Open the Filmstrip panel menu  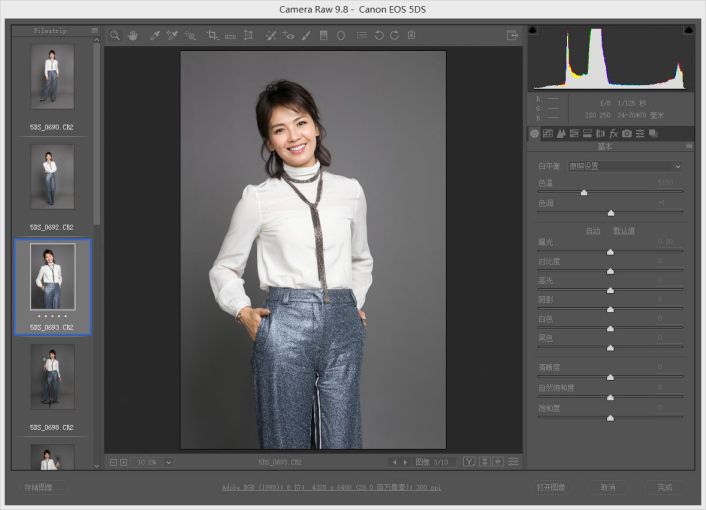coord(95,31)
